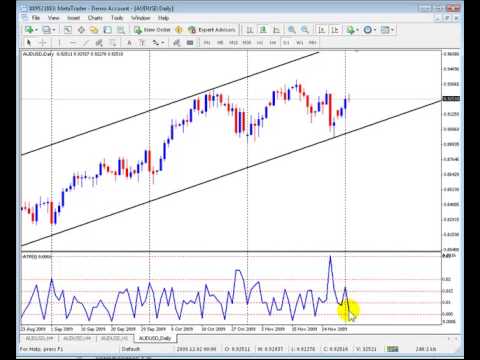Select the vertical line tool
Viewport: 480px width, 360px height.
click(59, 43)
